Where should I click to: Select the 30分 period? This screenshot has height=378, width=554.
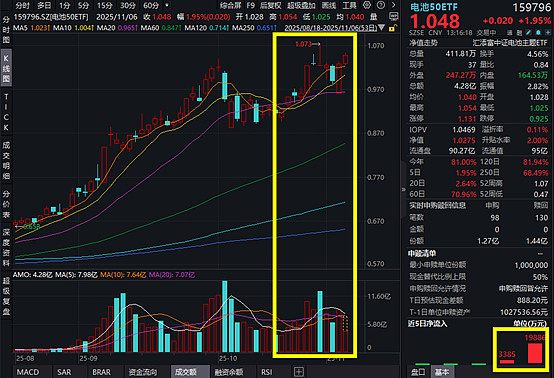[x=128, y=5]
